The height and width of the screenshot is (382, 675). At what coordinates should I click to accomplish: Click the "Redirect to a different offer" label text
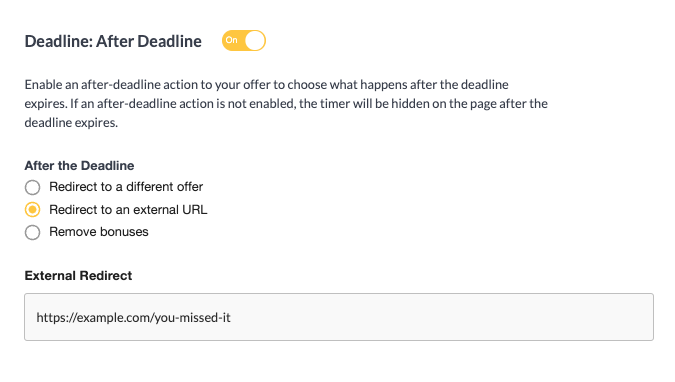pyautogui.click(x=126, y=186)
